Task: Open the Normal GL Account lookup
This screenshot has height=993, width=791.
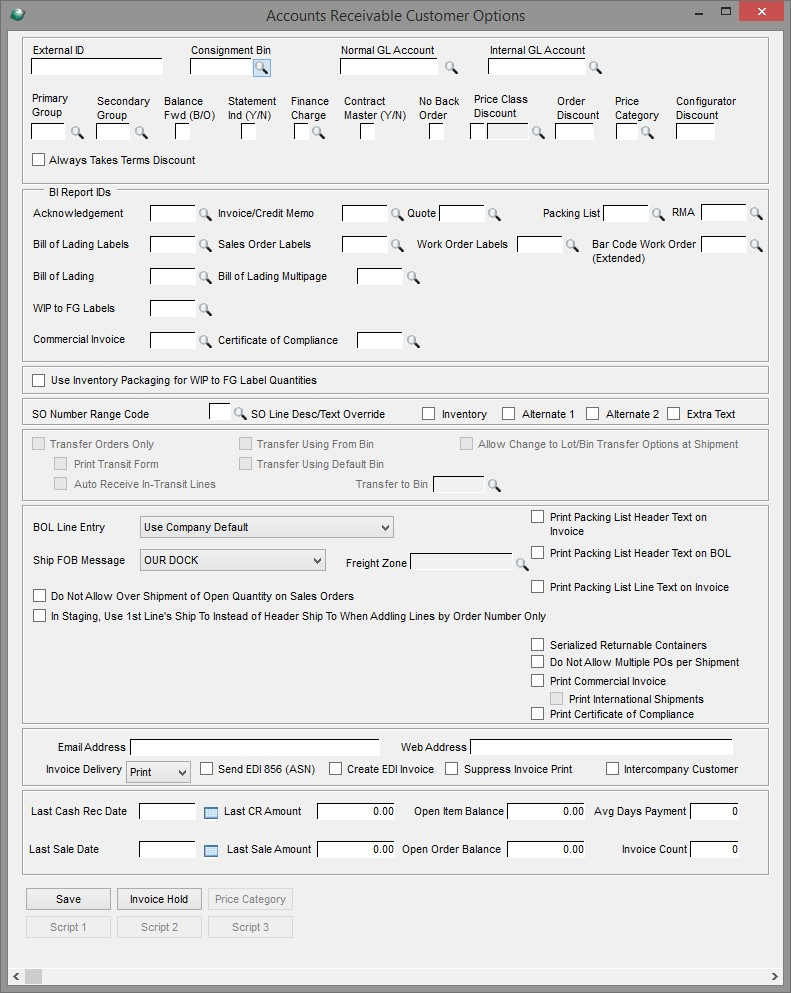Action: click(451, 68)
